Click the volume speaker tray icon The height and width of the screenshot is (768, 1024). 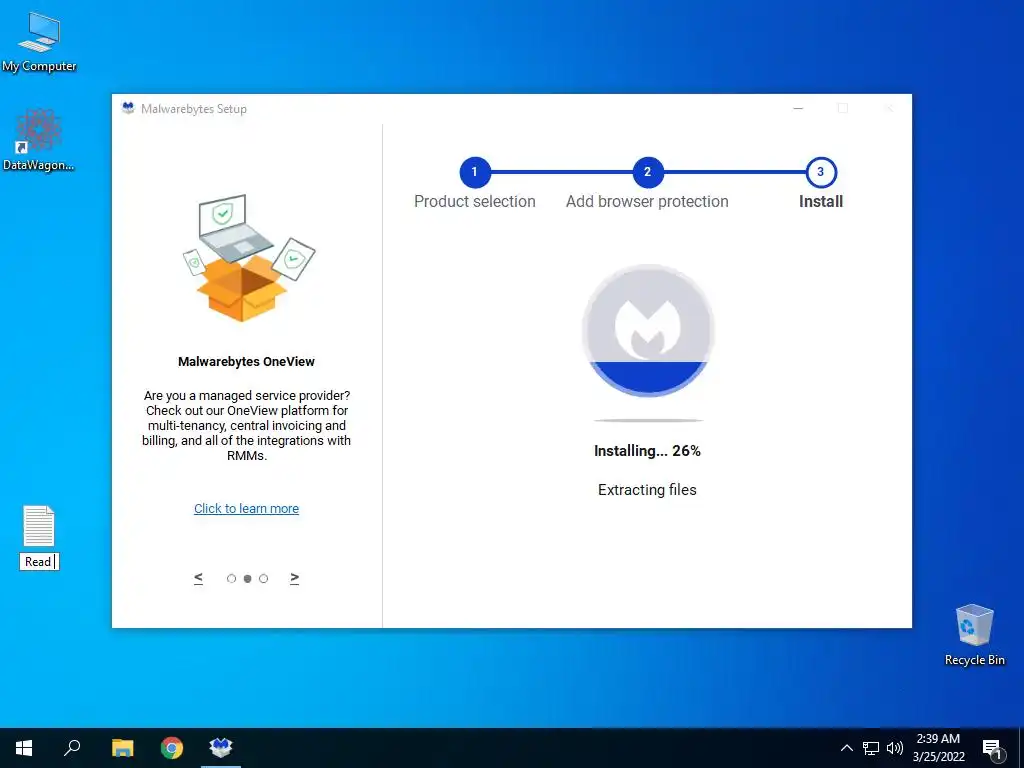(895, 748)
